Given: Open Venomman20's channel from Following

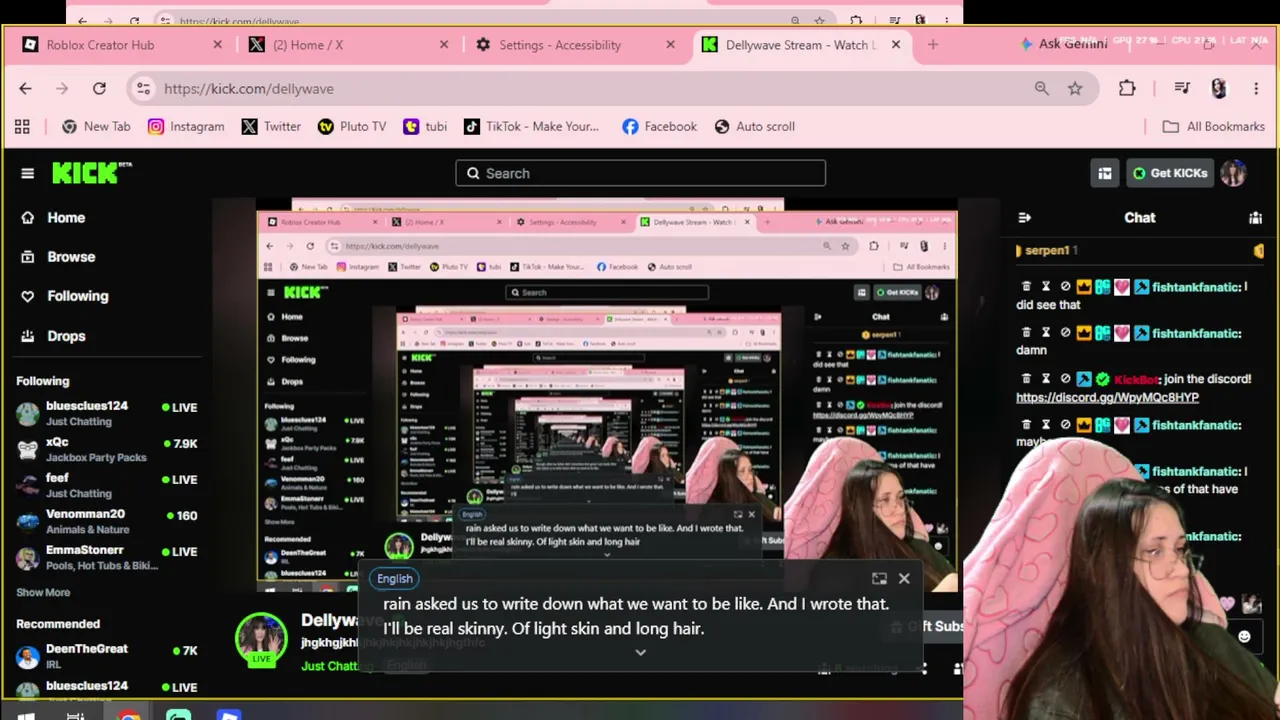Looking at the screenshot, I should click(107, 521).
